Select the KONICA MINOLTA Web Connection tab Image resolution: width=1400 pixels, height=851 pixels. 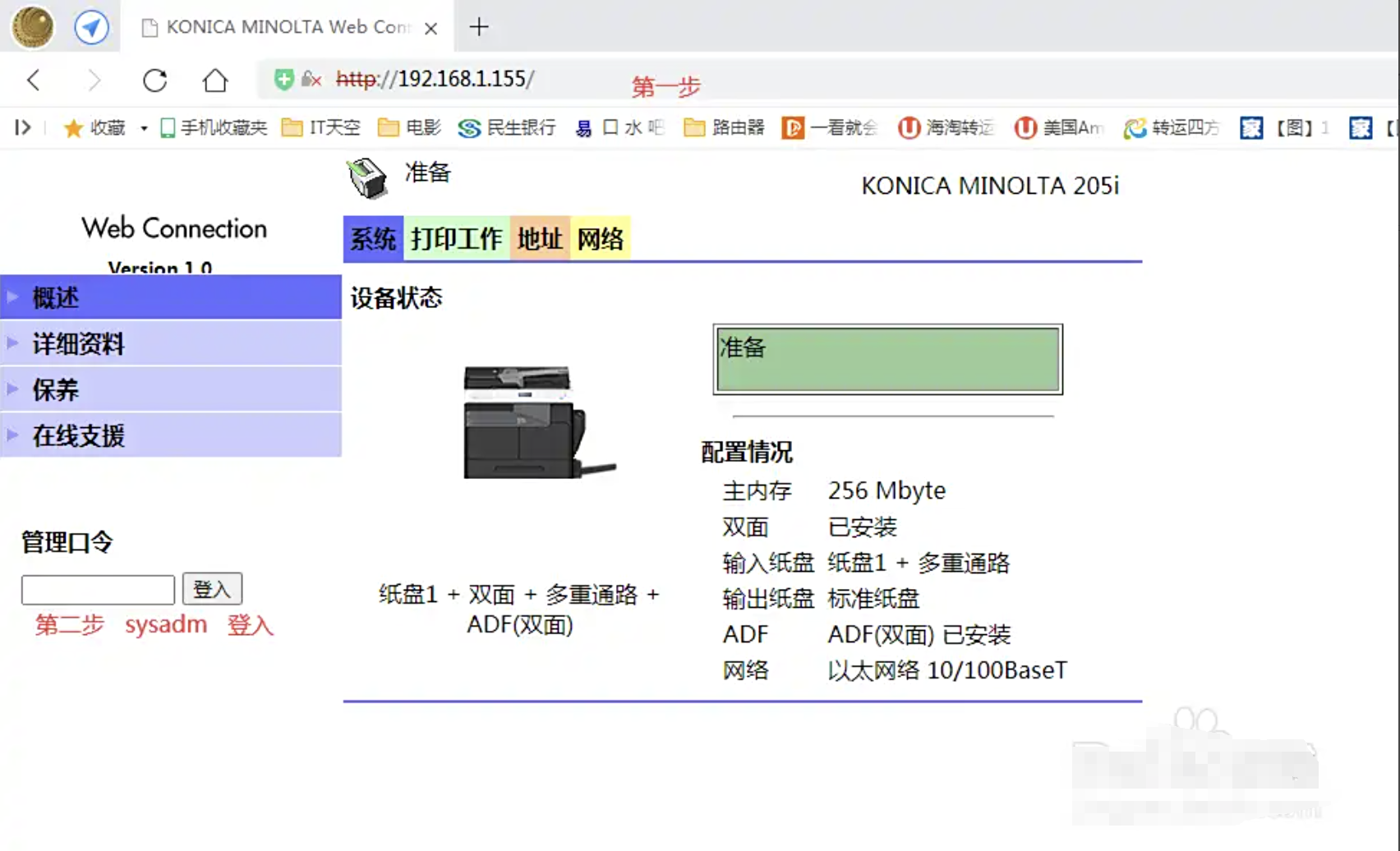coord(289,27)
